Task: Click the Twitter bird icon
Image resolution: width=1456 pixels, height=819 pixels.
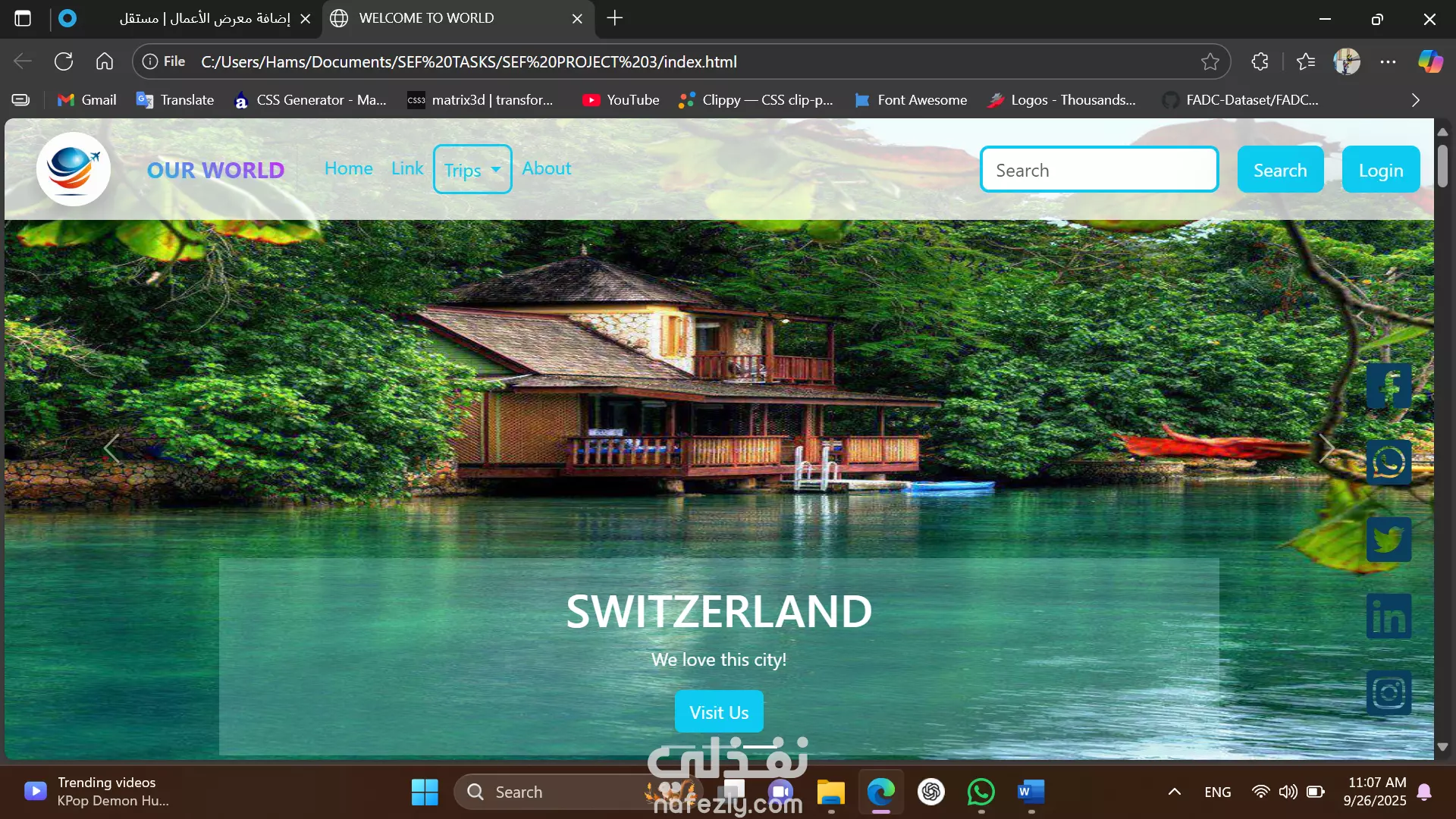Action: tap(1389, 539)
